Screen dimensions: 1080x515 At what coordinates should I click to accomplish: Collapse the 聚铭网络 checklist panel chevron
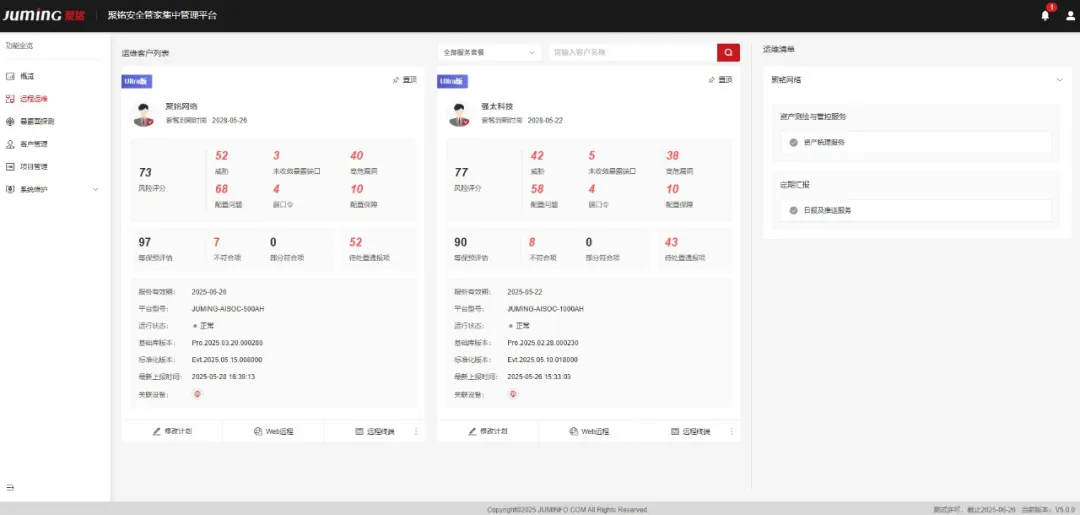[x=1058, y=80]
